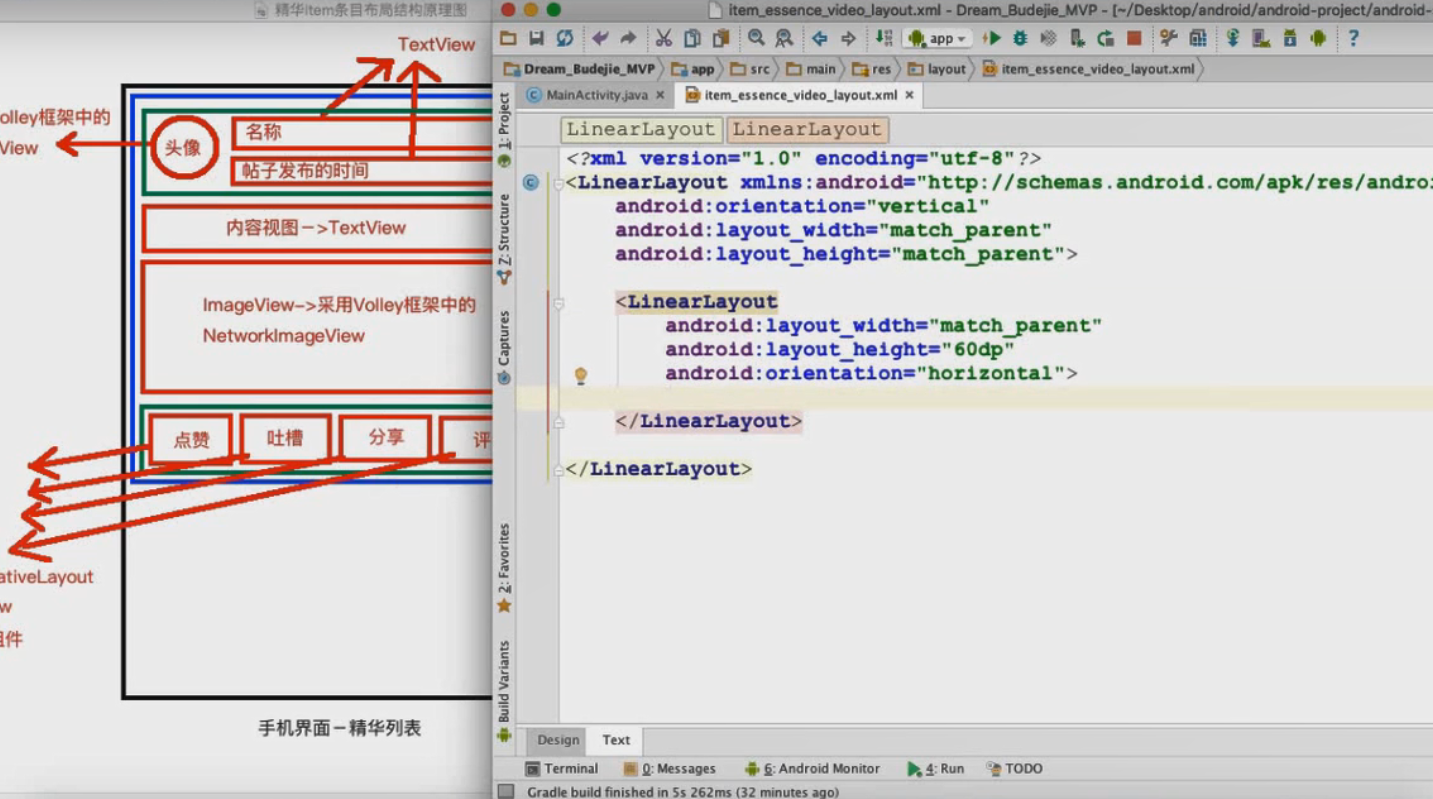The height and width of the screenshot is (799, 1433).
Task: Navigate Forward with right arrow icon
Action: tap(848, 38)
